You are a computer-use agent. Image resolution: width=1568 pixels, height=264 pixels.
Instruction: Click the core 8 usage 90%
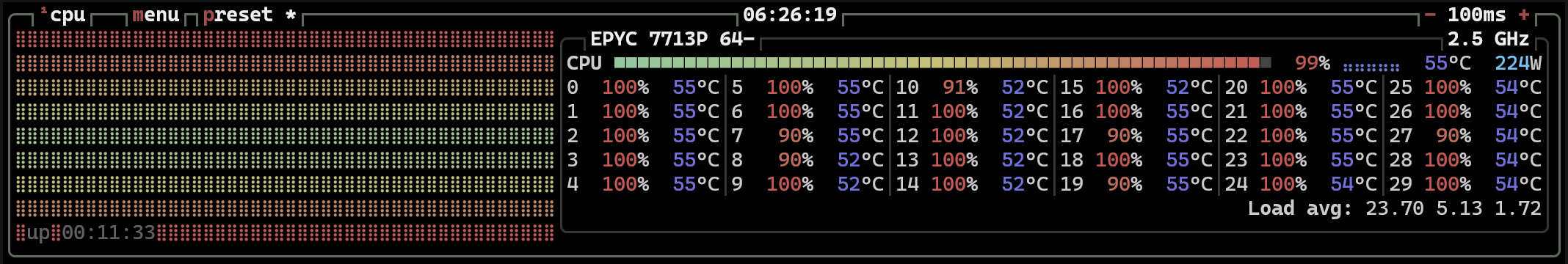click(x=796, y=160)
